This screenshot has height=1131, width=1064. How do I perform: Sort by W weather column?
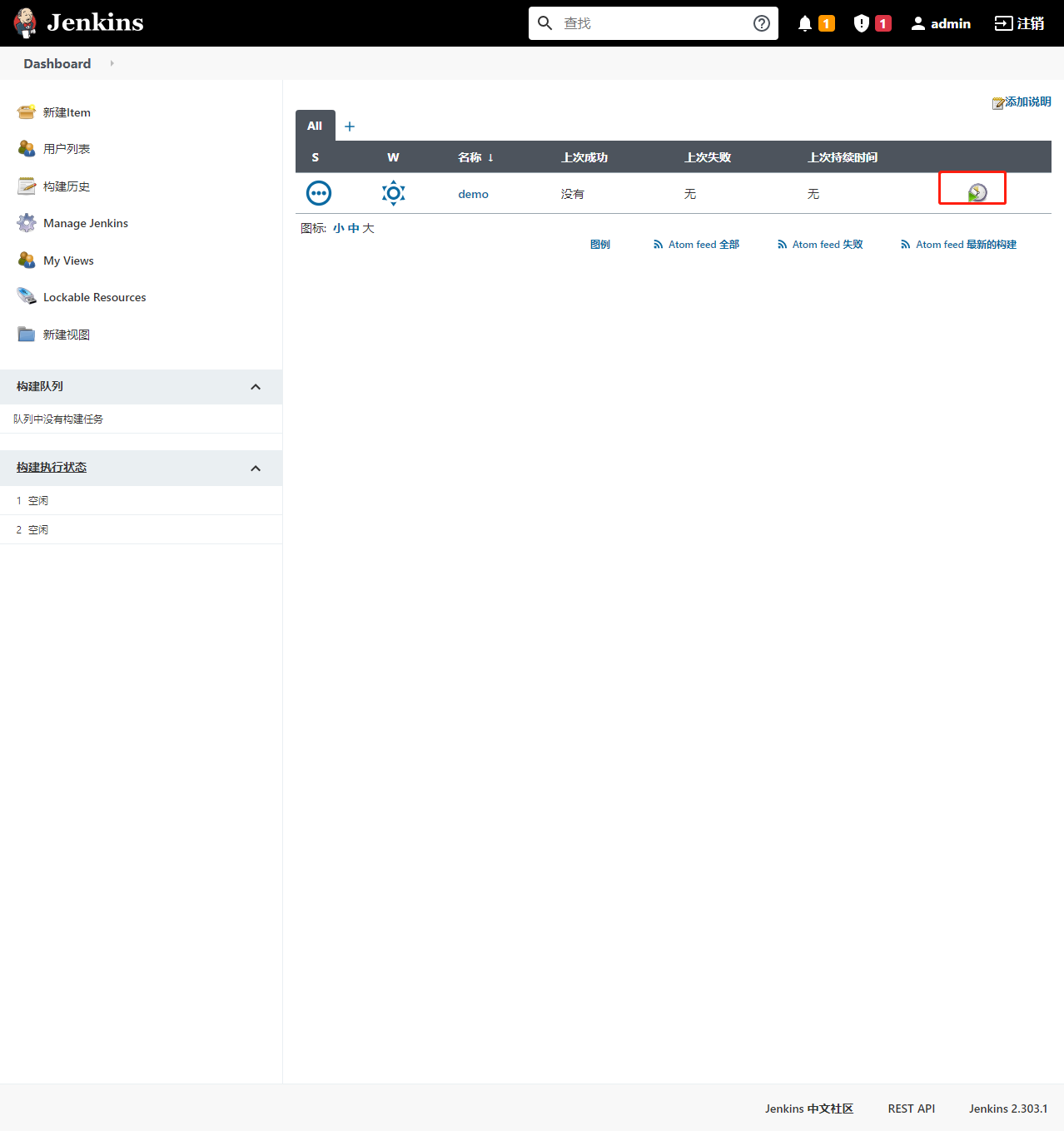(x=393, y=157)
